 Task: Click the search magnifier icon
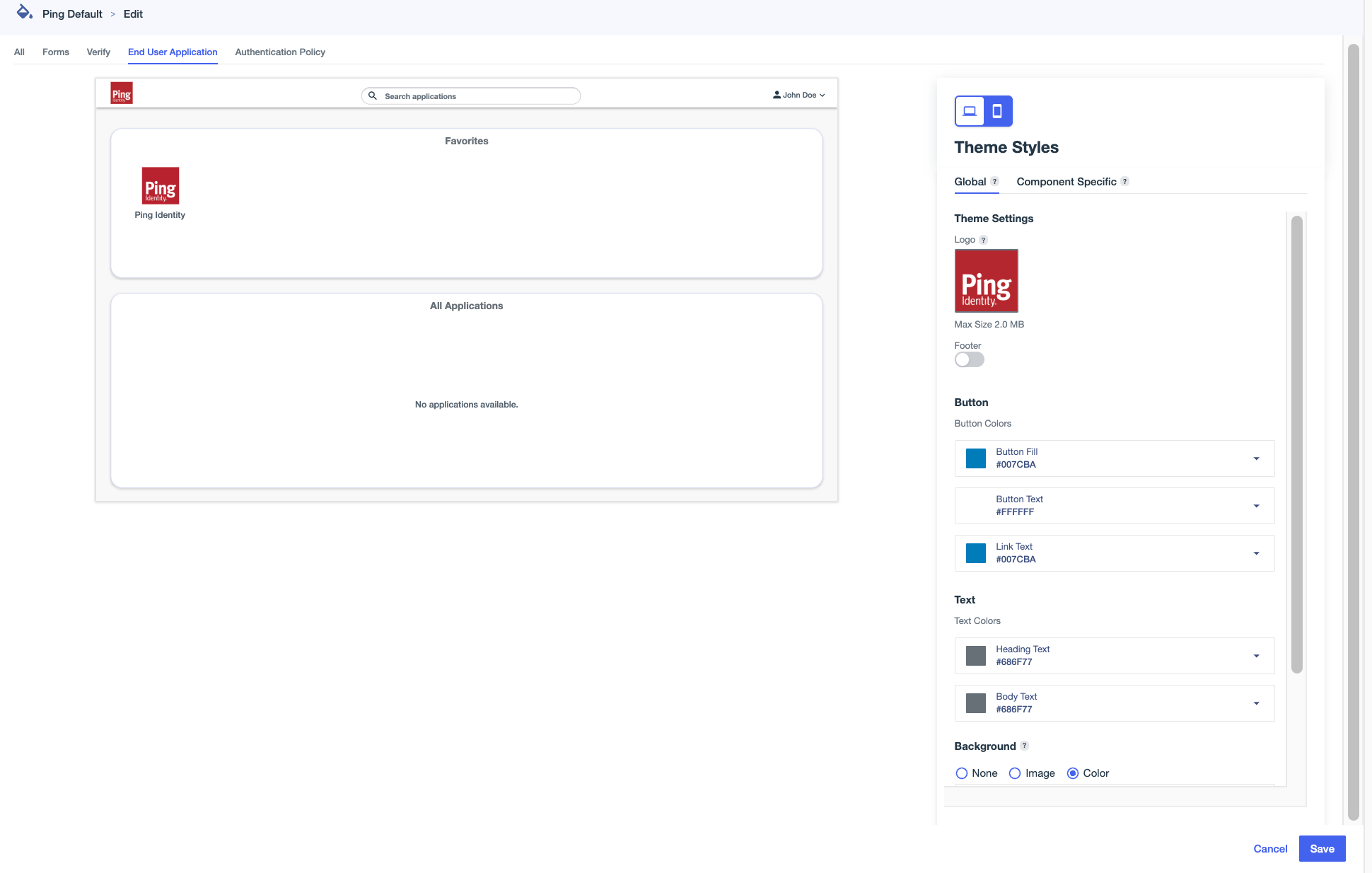click(x=373, y=96)
